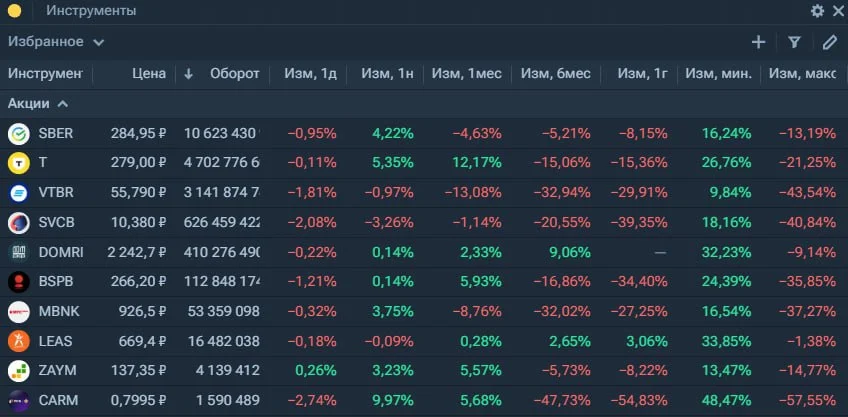Viewport: 848px width, 417px height.
Task: Sort by the Изм, мин. column
Action: pyautogui.click(x=718, y=74)
